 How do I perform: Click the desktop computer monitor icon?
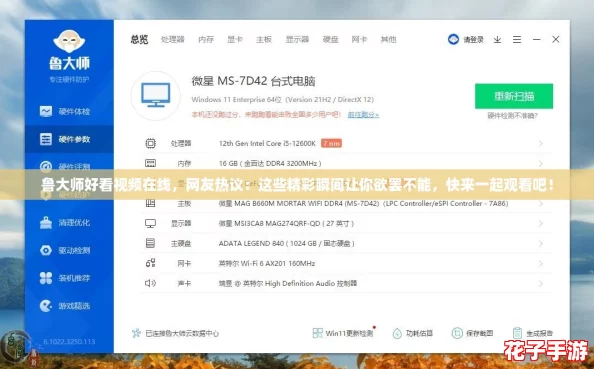(x=156, y=95)
